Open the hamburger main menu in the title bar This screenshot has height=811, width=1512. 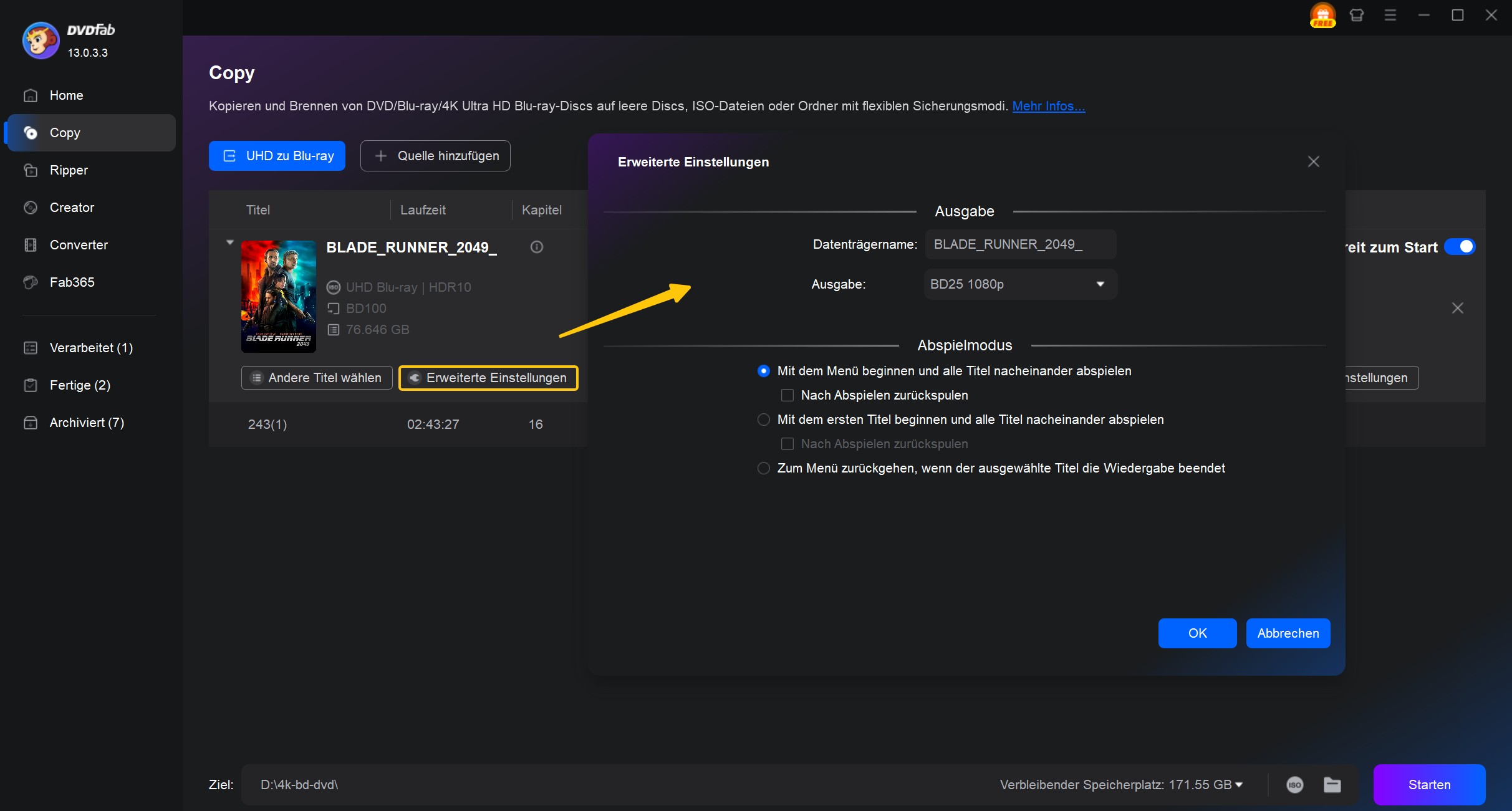[x=1390, y=15]
